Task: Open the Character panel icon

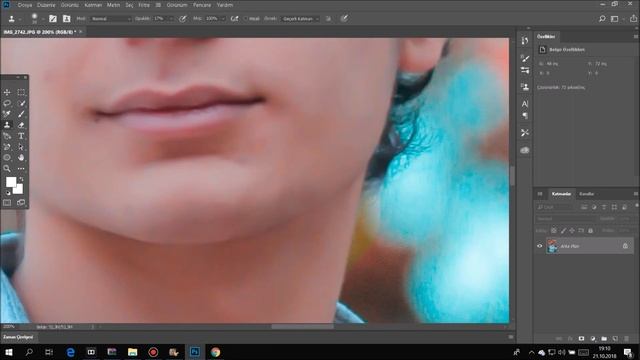Action: coord(525,104)
